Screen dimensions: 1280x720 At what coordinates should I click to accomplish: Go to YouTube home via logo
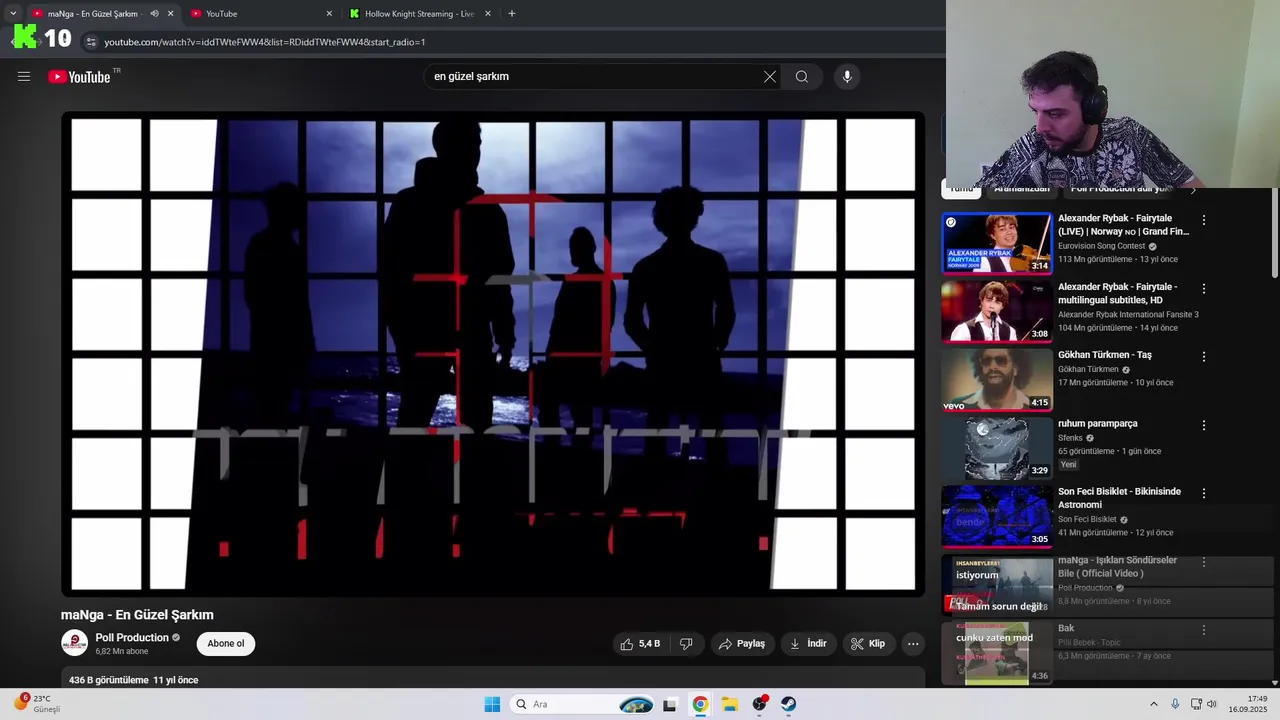[79, 77]
